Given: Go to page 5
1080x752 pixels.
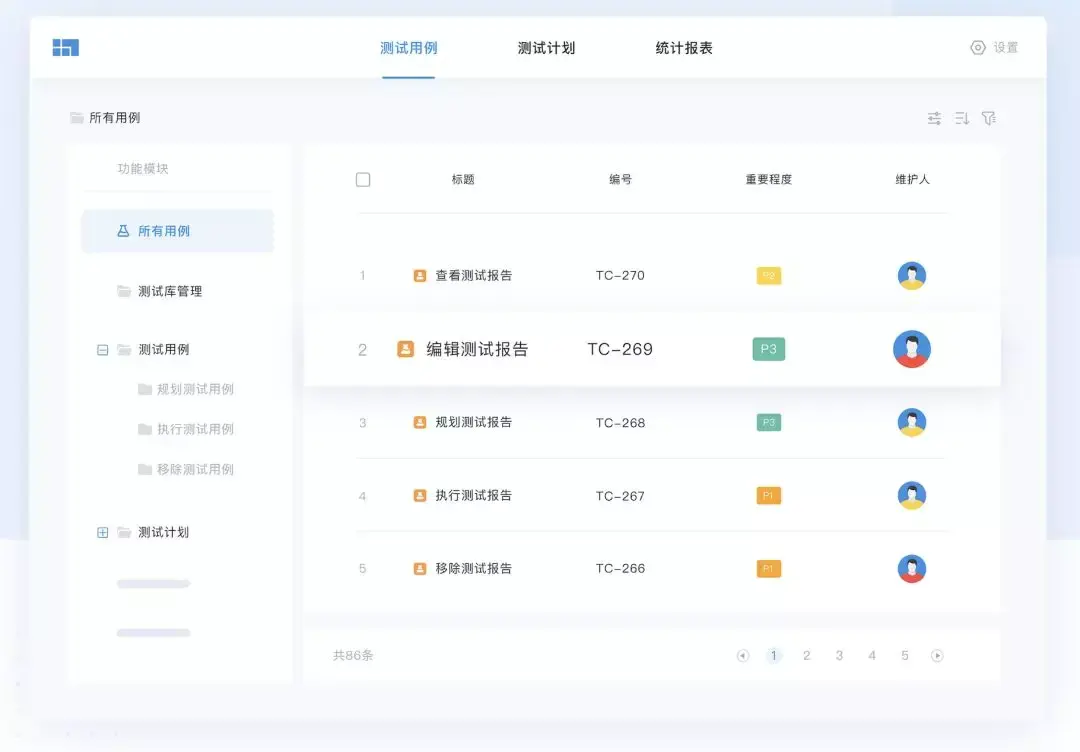Looking at the screenshot, I should point(904,656).
